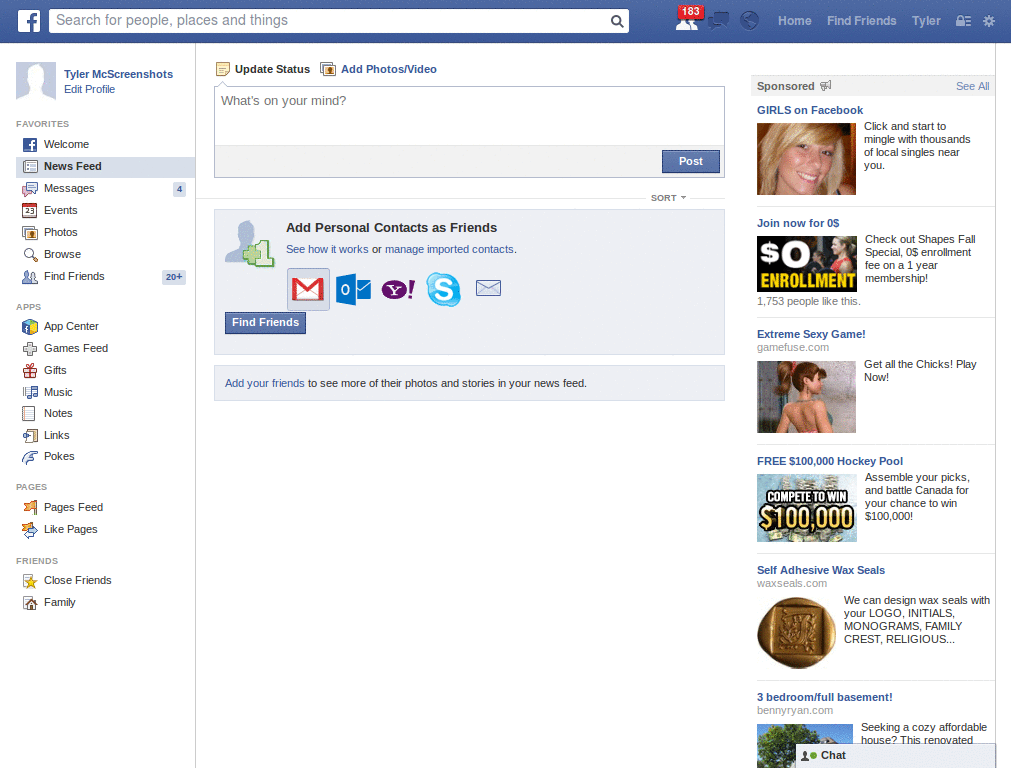Open the messages bubble icon in top bar
Screen dimensions: 1024x768
pos(718,21)
